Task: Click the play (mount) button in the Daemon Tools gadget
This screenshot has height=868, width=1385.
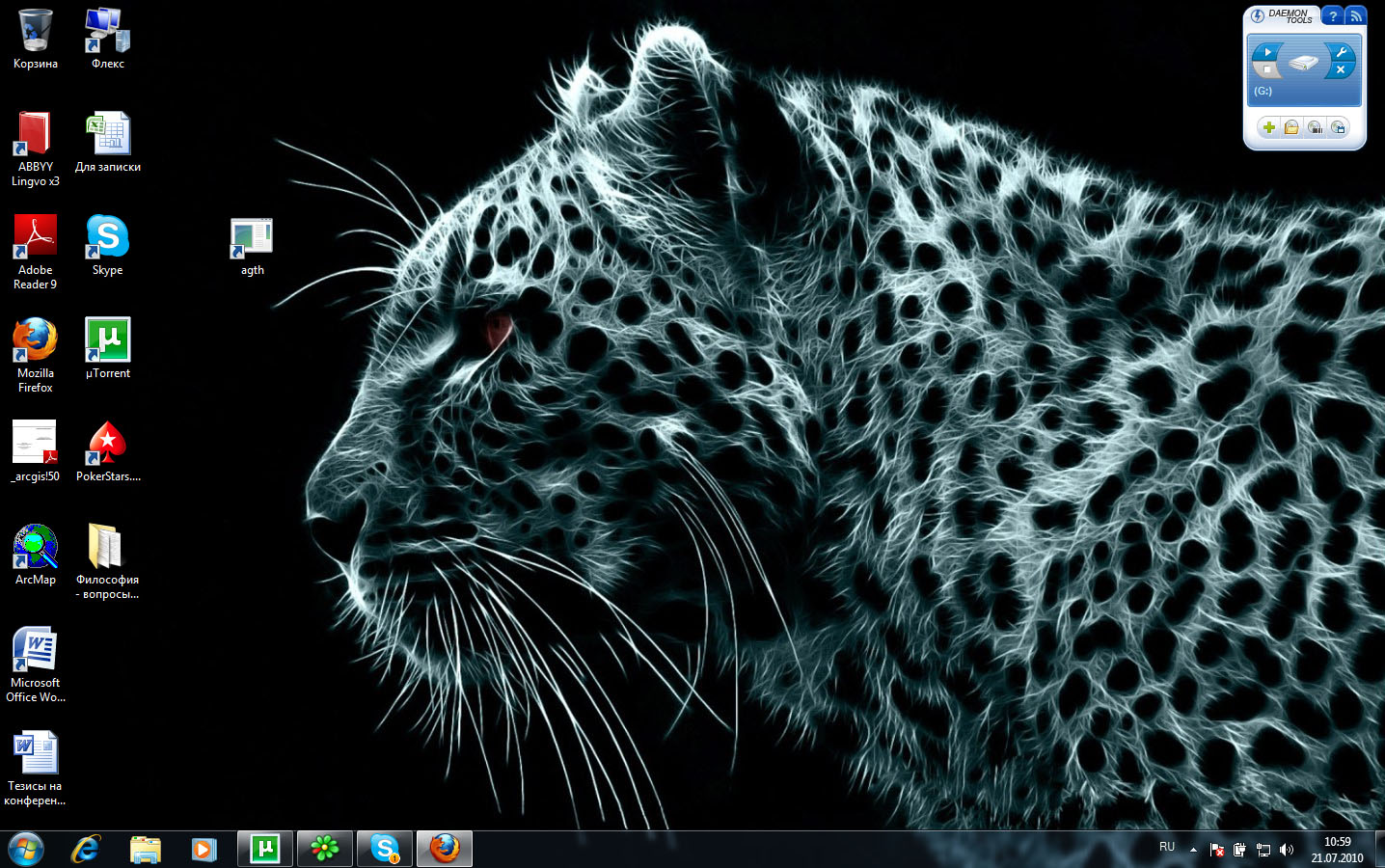Action: click(1267, 52)
